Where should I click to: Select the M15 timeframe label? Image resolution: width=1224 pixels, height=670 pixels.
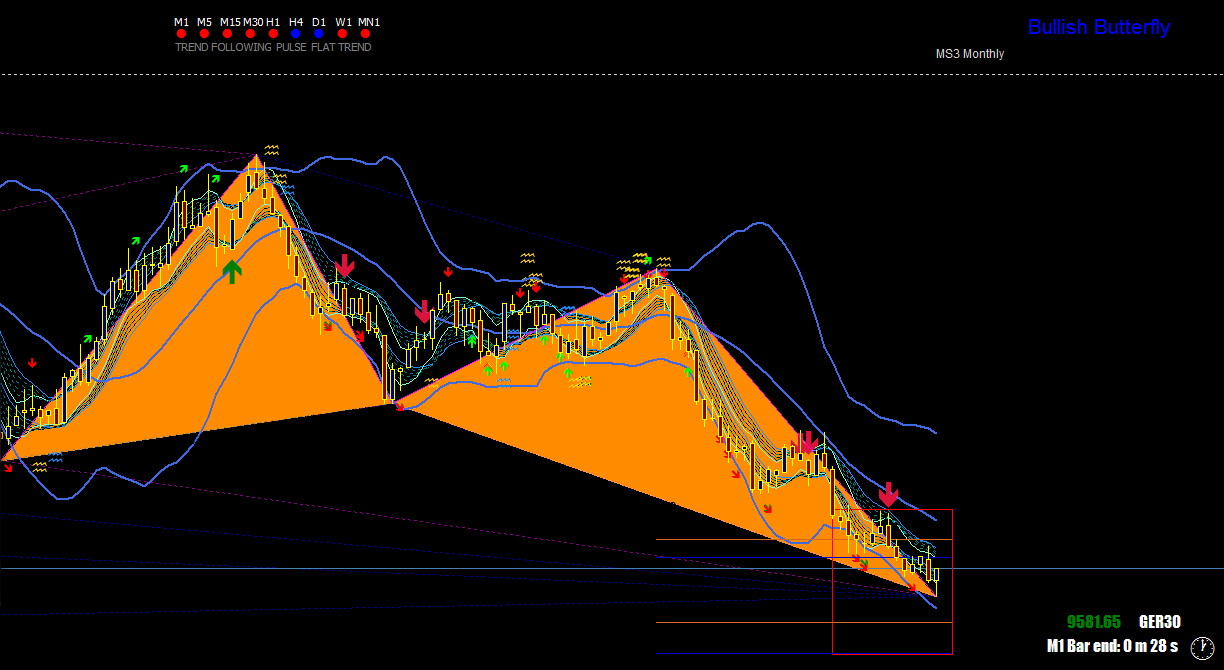(230, 22)
